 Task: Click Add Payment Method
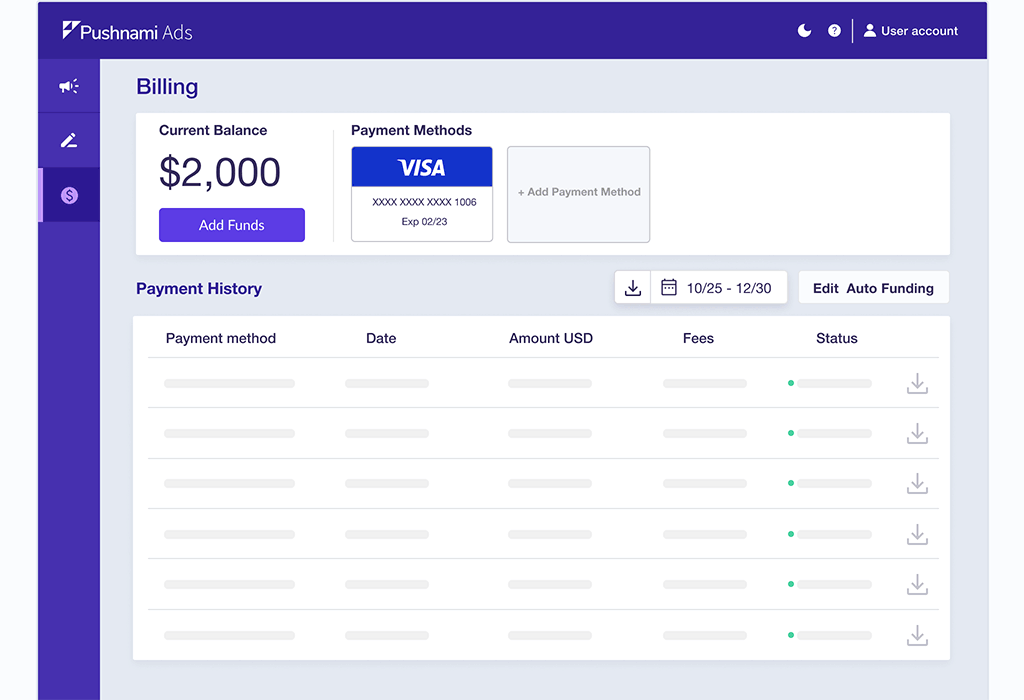tap(578, 193)
